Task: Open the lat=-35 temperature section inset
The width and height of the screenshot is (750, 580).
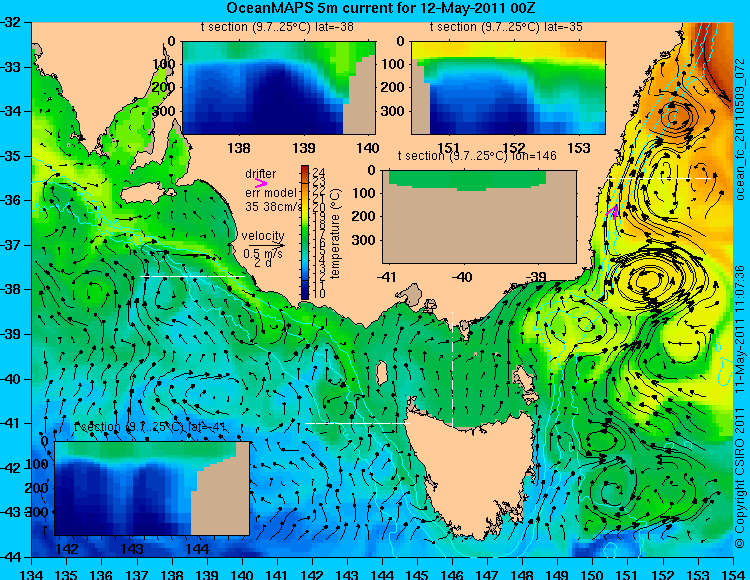Action: click(x=508, y=88)
